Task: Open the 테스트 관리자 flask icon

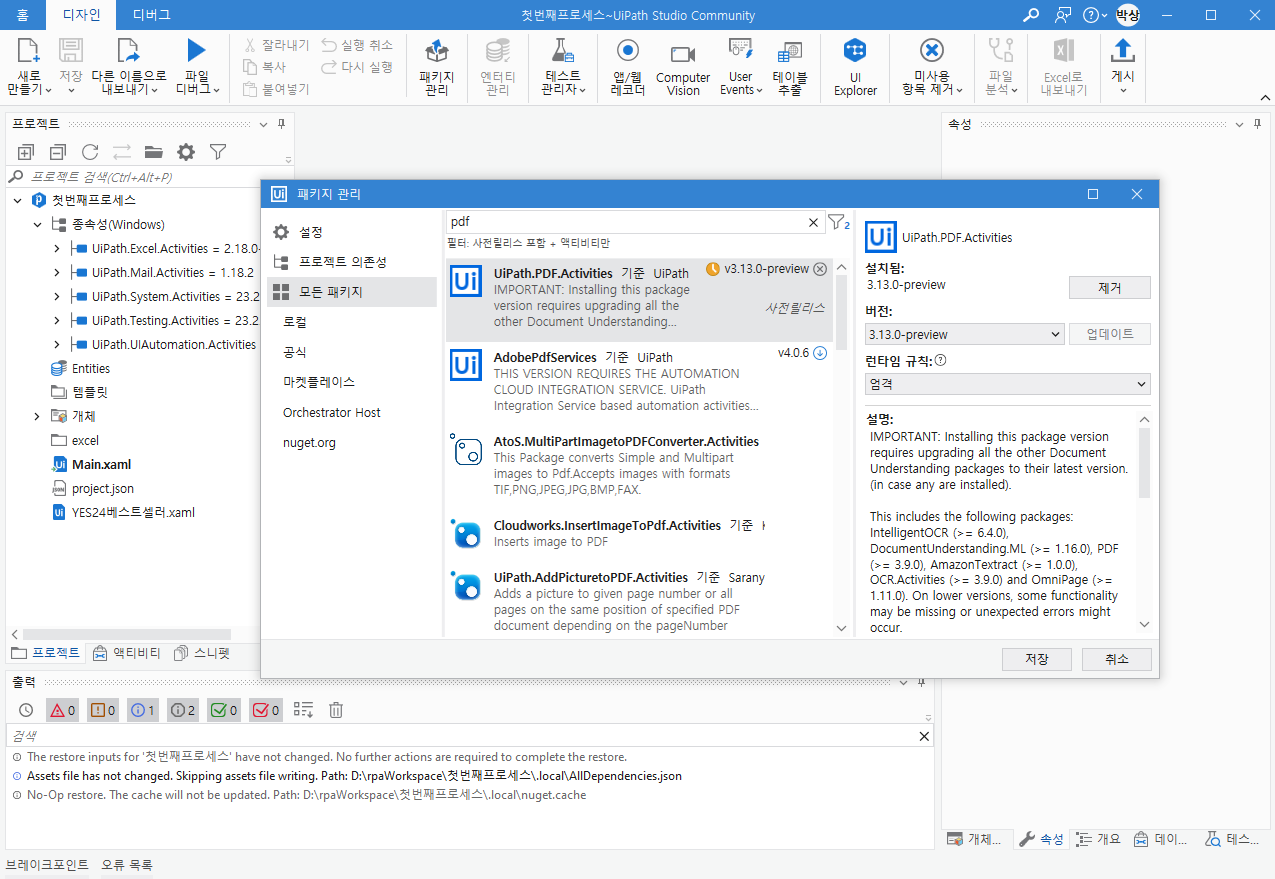Action: coord(562,52)
